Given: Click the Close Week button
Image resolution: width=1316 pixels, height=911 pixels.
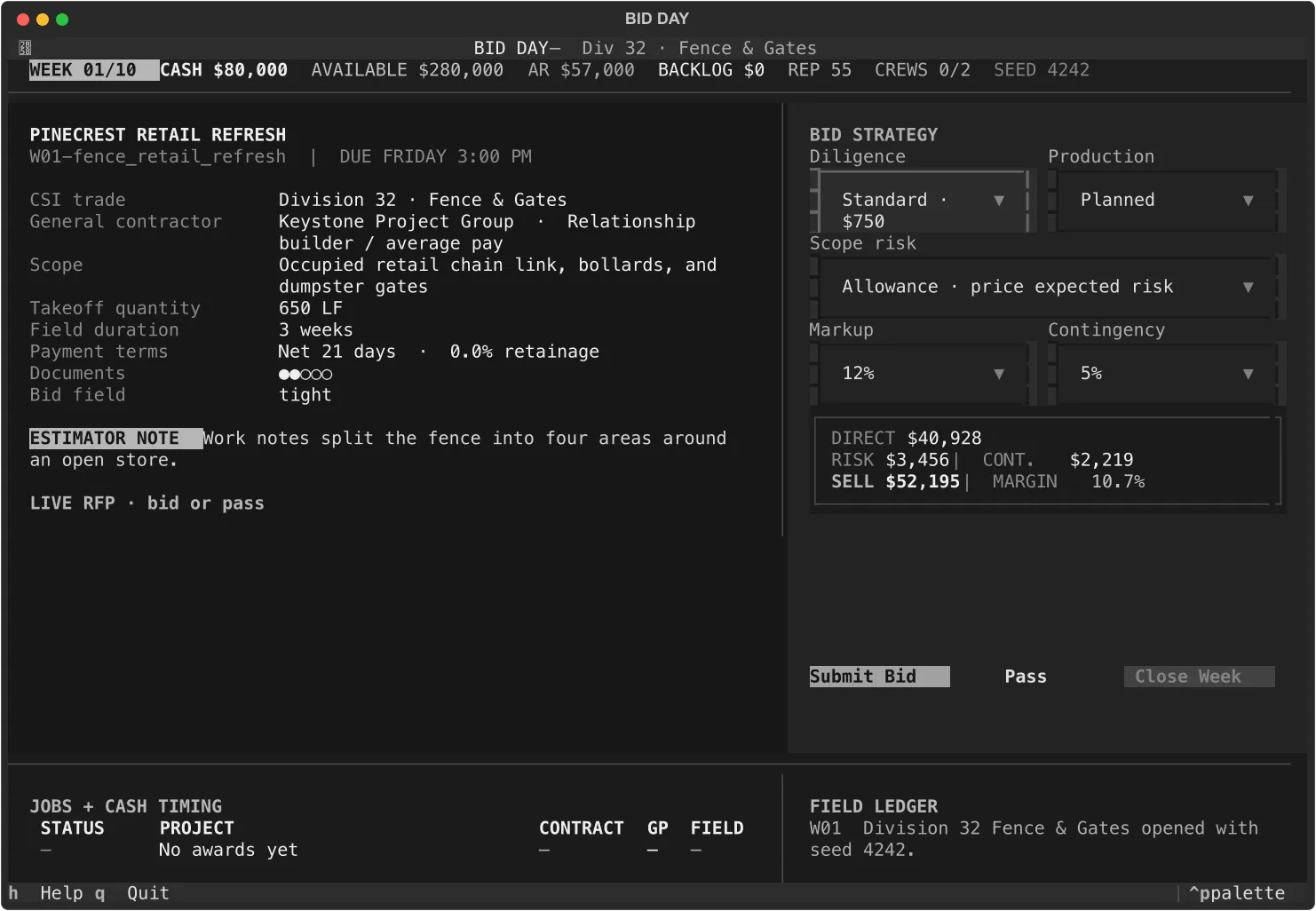Looking at the screenshot, I should [1199, 677].
